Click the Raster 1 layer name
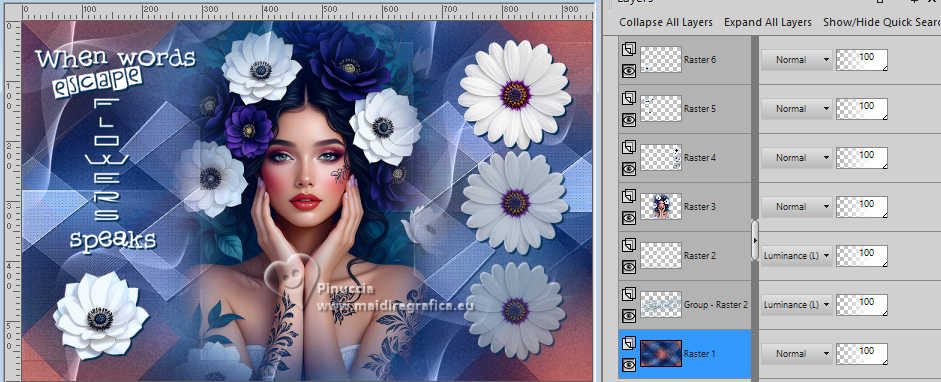The image size is (941, 382). (x=700, y=354)
